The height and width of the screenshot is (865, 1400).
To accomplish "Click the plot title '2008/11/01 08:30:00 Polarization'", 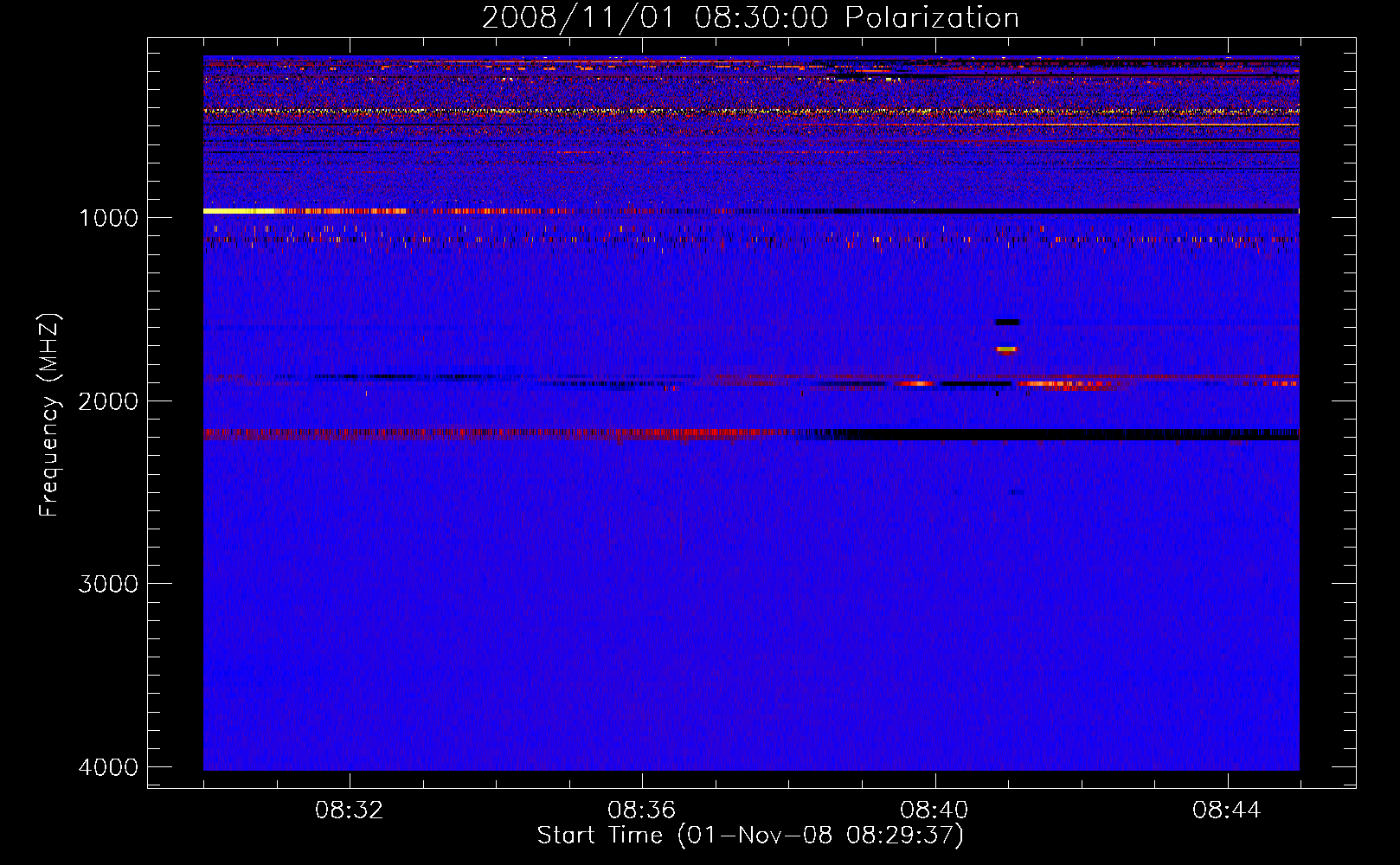I will tap(750, 17).
